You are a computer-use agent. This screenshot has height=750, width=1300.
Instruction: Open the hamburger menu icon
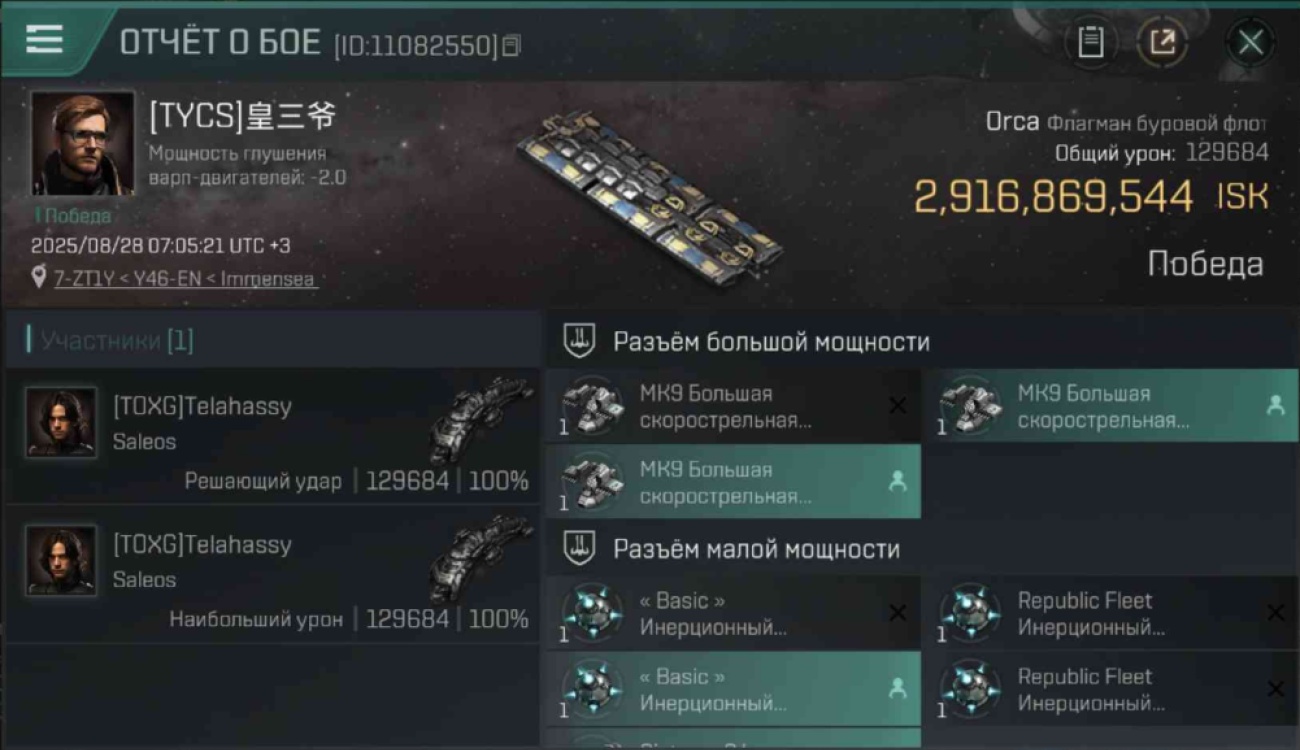tap(44, 40)
